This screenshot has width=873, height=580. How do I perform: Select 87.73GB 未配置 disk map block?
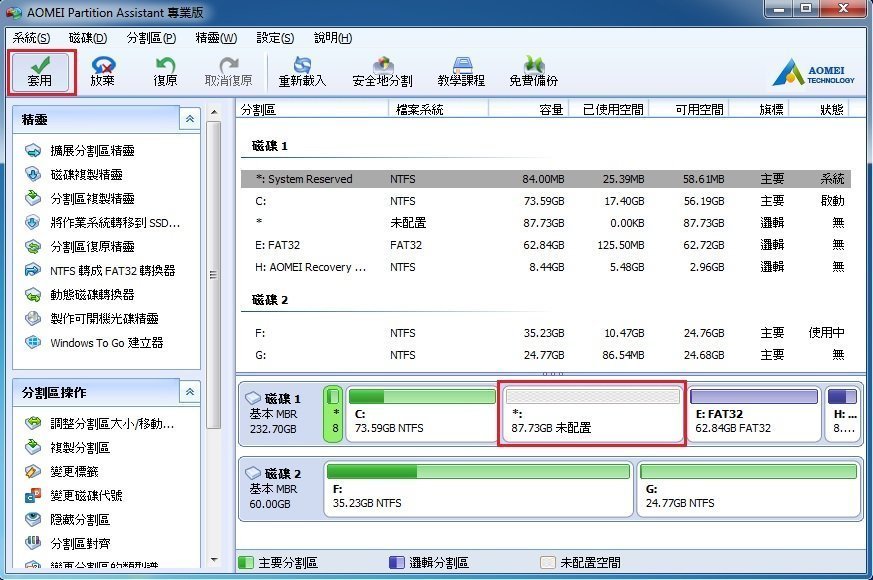[592, 413]
